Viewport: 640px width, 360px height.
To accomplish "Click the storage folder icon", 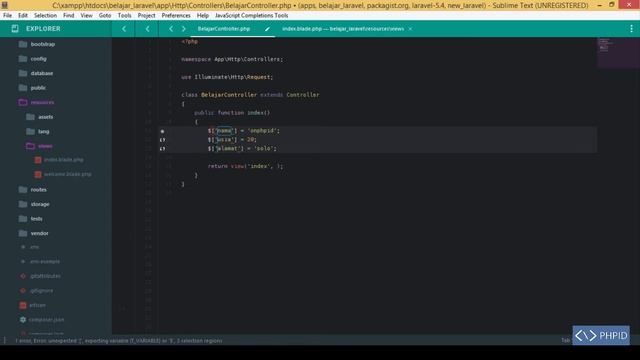I will [x=23, y=204].
